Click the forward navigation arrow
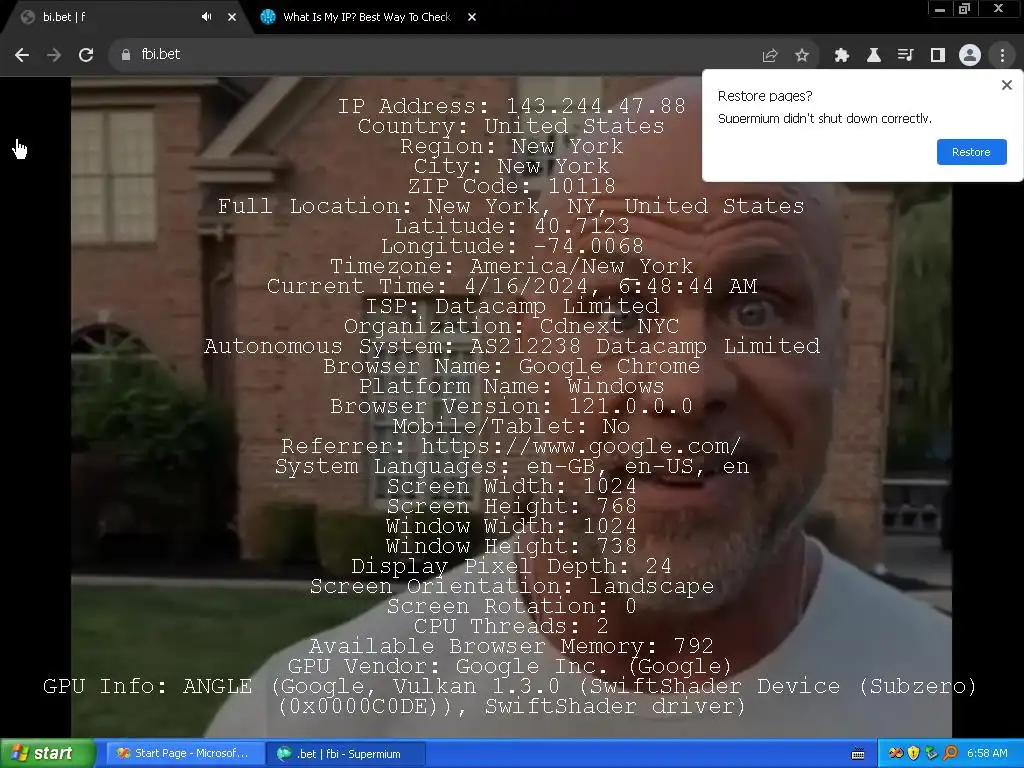Image resolution: width=1024 pixels, height=768 pixels. click(x=54, y=55)
